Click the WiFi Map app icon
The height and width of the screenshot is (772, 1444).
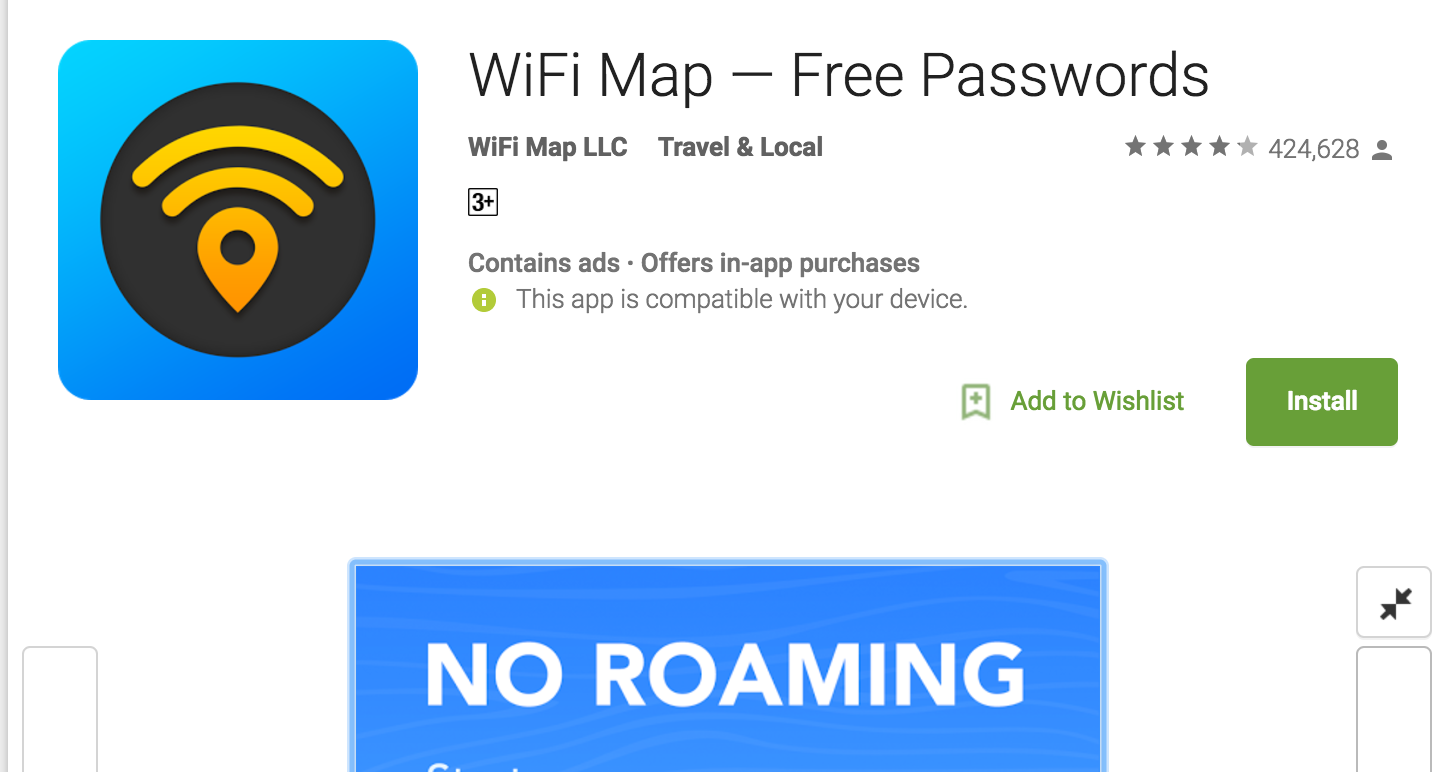point(238,220)
